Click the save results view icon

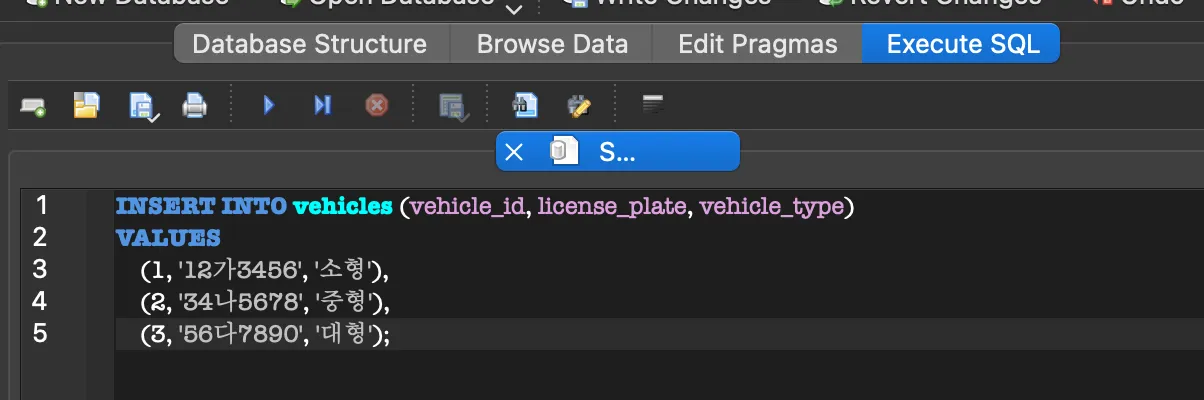coord(453,105)
